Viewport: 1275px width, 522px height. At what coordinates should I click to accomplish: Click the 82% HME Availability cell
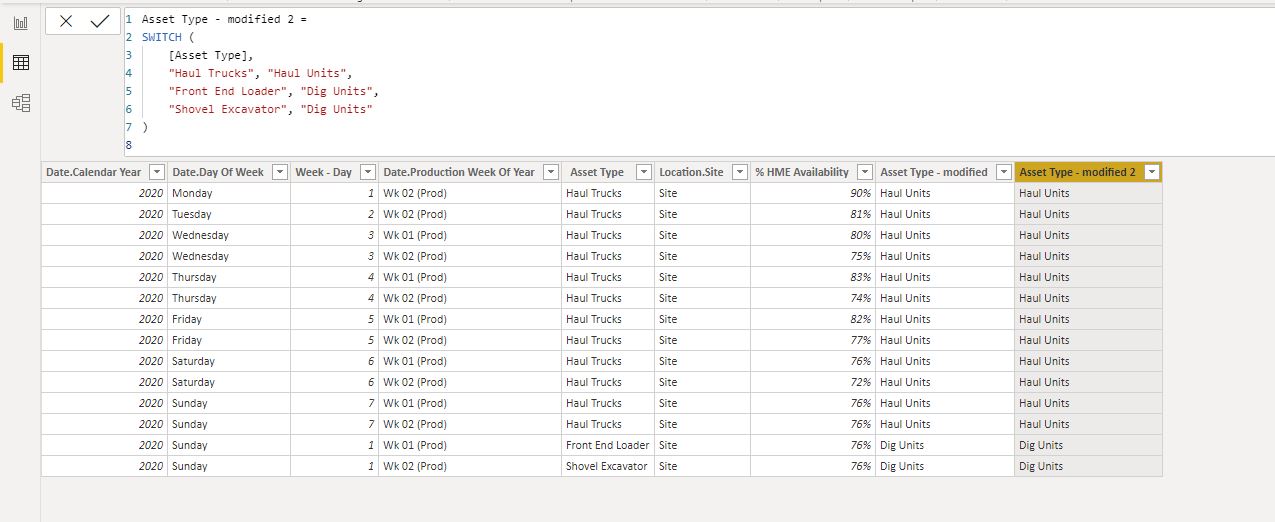[x=812, y=319]
